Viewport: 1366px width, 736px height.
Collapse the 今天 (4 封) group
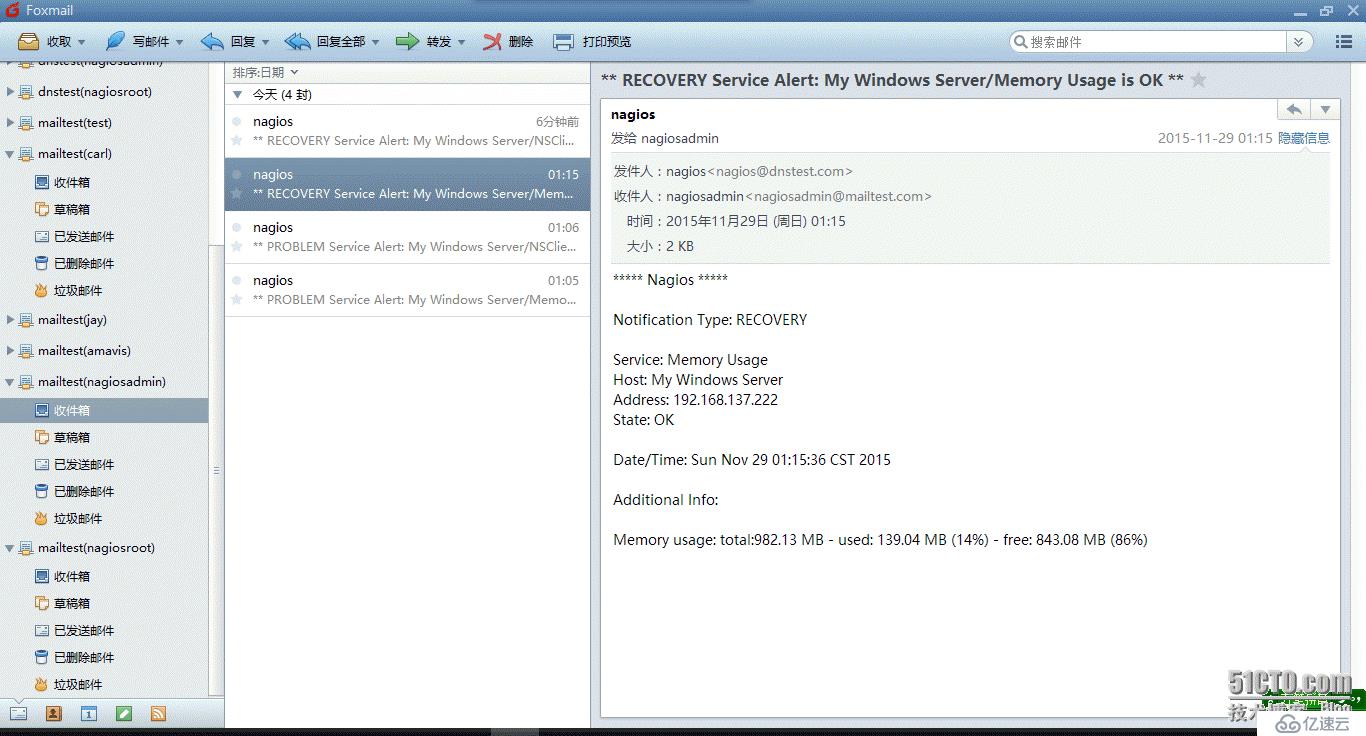point(237,95)
